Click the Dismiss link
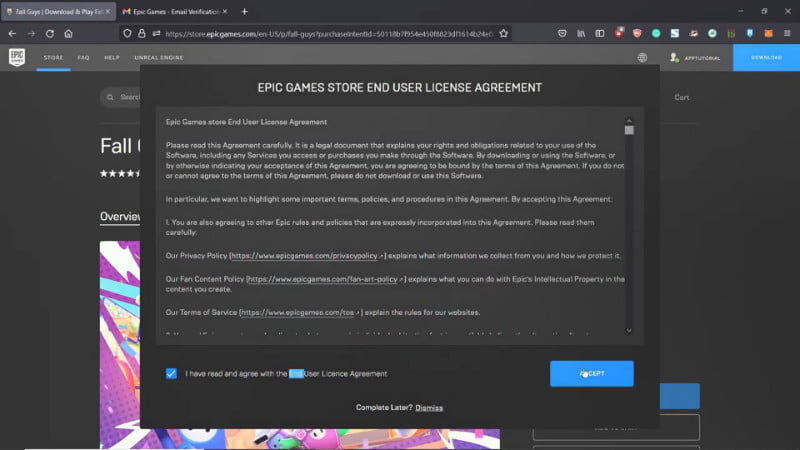This screenshot has width=800, height=450. click(x=429, y=408)
